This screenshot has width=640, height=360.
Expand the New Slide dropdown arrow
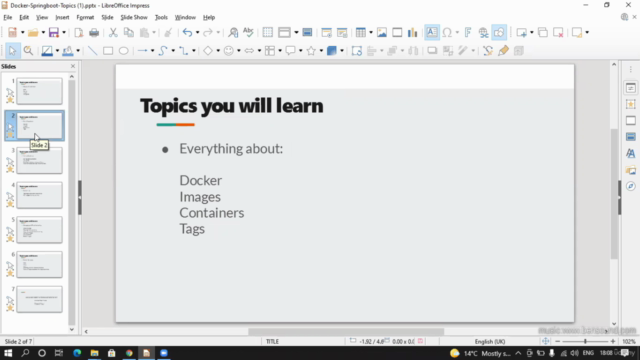pyautogui.click(x=531, y=32)
